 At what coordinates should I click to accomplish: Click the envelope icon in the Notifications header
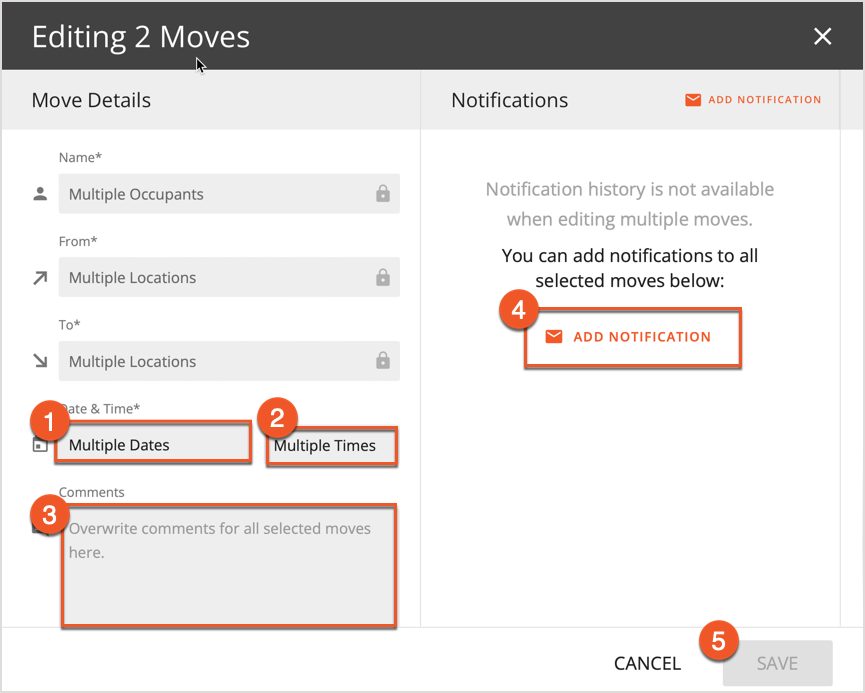pos(691,99)
